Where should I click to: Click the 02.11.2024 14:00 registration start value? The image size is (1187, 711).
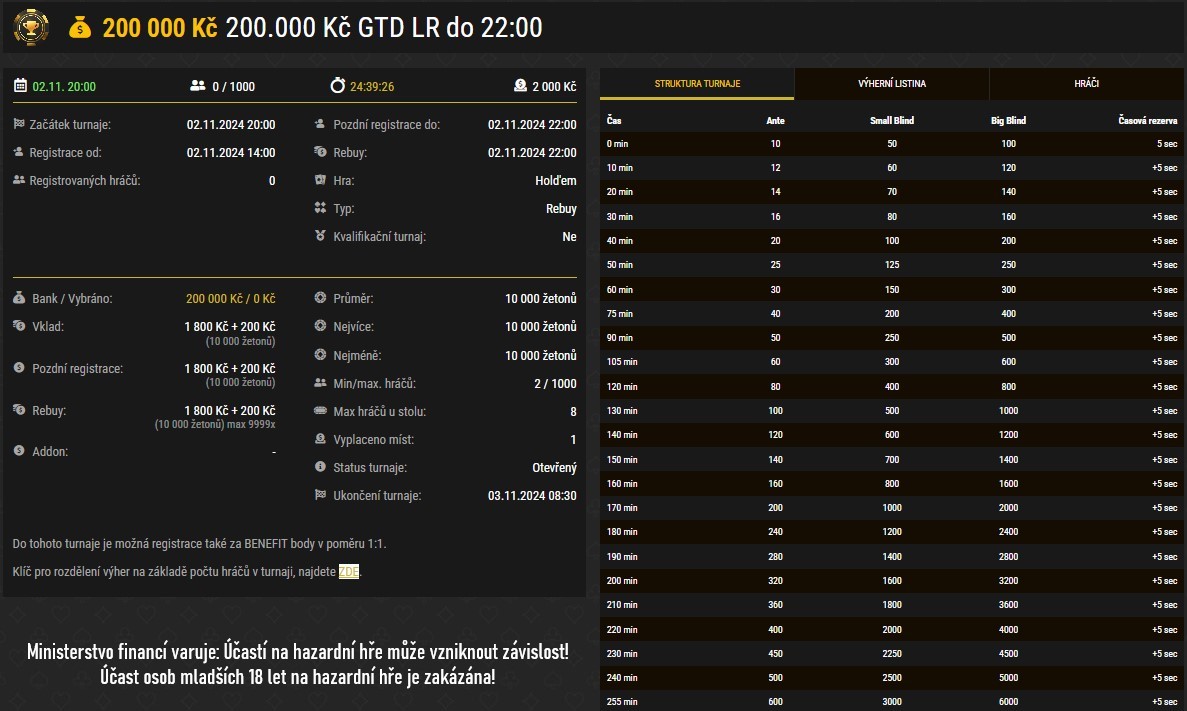231,152
